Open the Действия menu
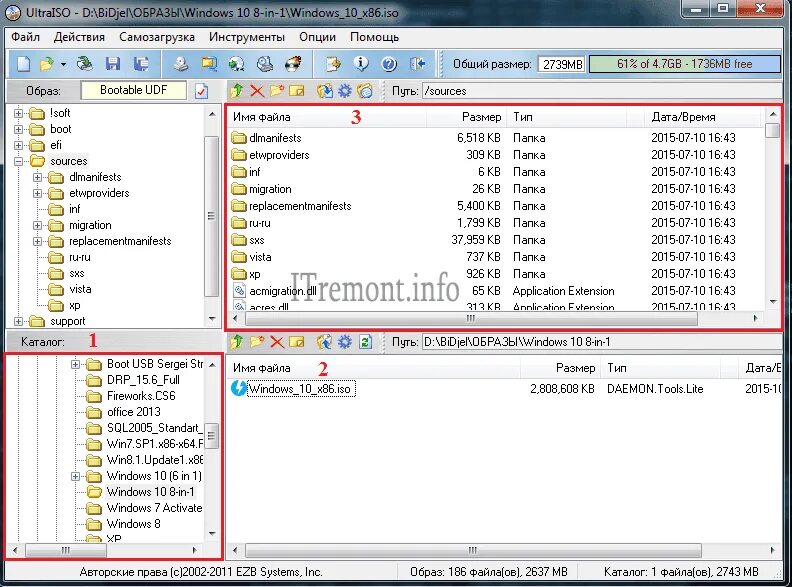The width and height of the screenshot is (792, 587). pos(79,37)
